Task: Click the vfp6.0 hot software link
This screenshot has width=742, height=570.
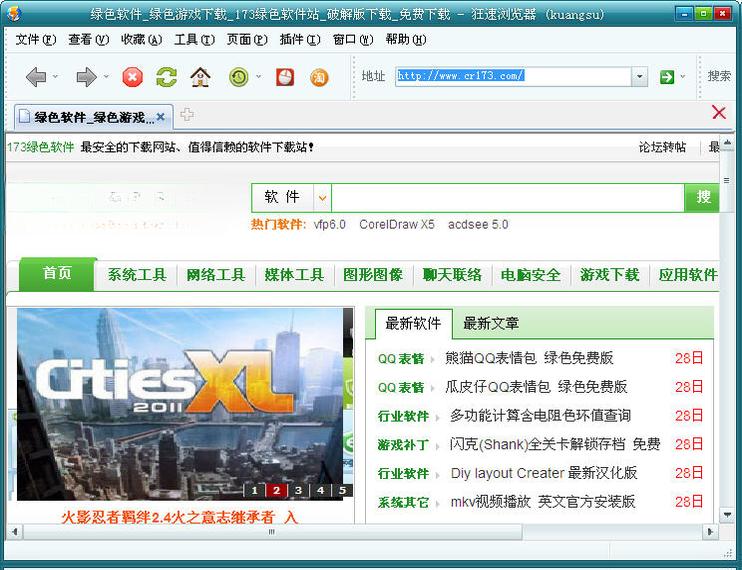Action: [329, 224]
